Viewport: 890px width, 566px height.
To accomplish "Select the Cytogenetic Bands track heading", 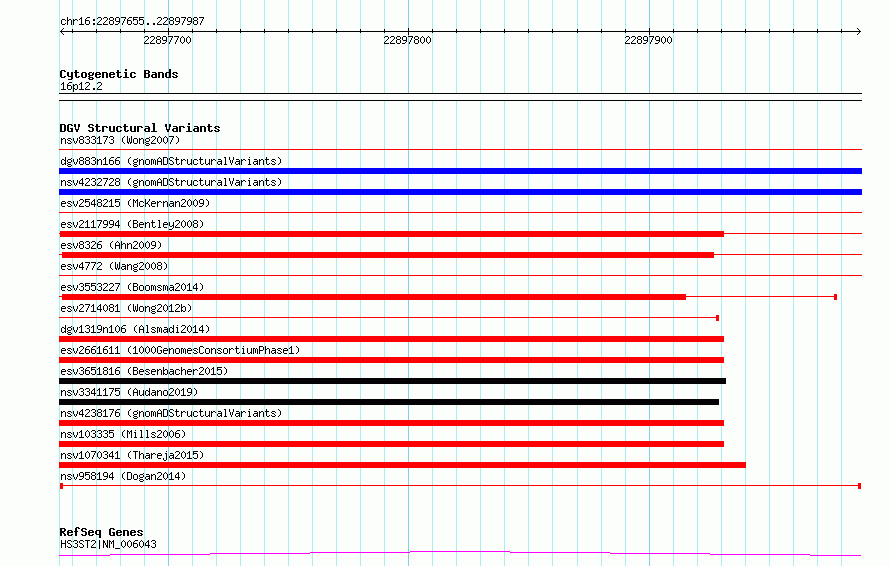I will (119, 74).
